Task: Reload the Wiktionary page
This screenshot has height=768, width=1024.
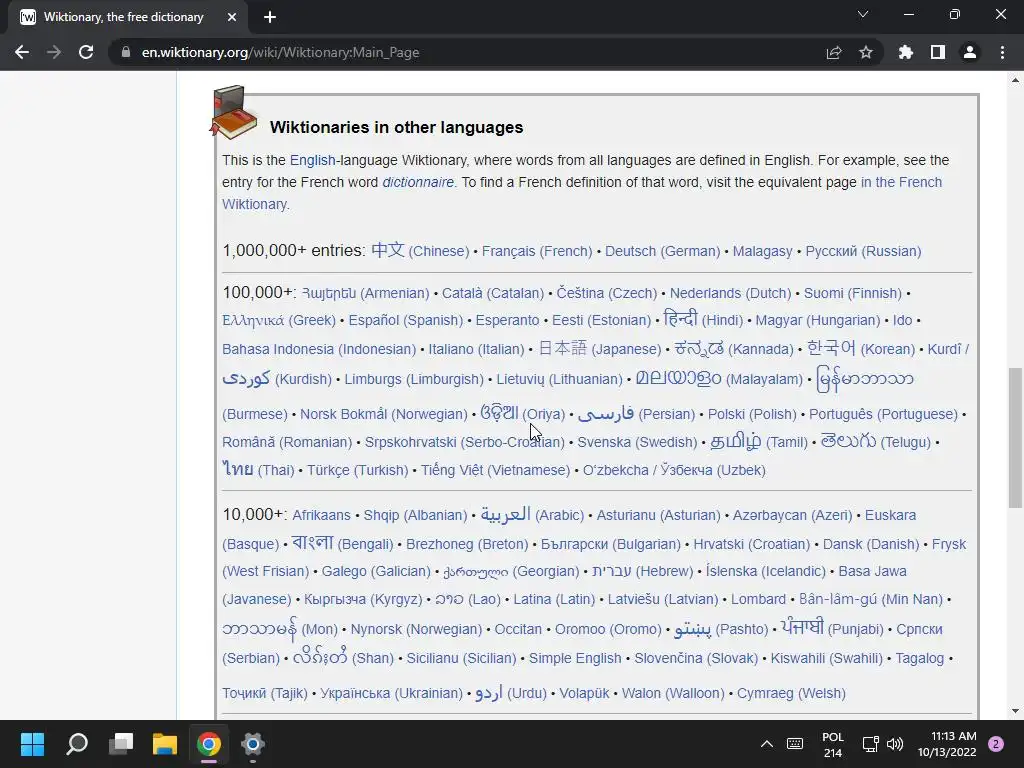Action: point(86,52)
